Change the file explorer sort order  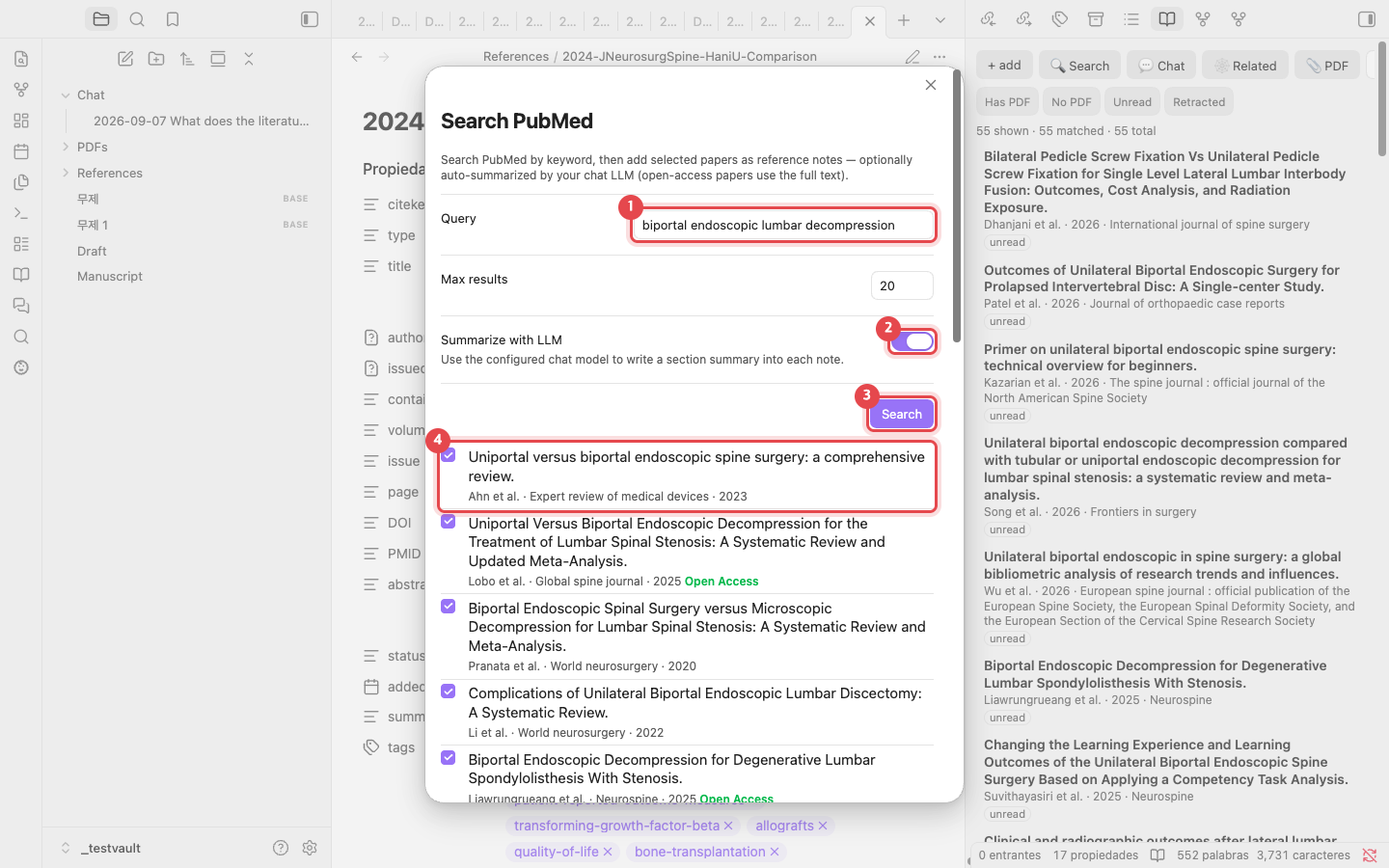187,59
